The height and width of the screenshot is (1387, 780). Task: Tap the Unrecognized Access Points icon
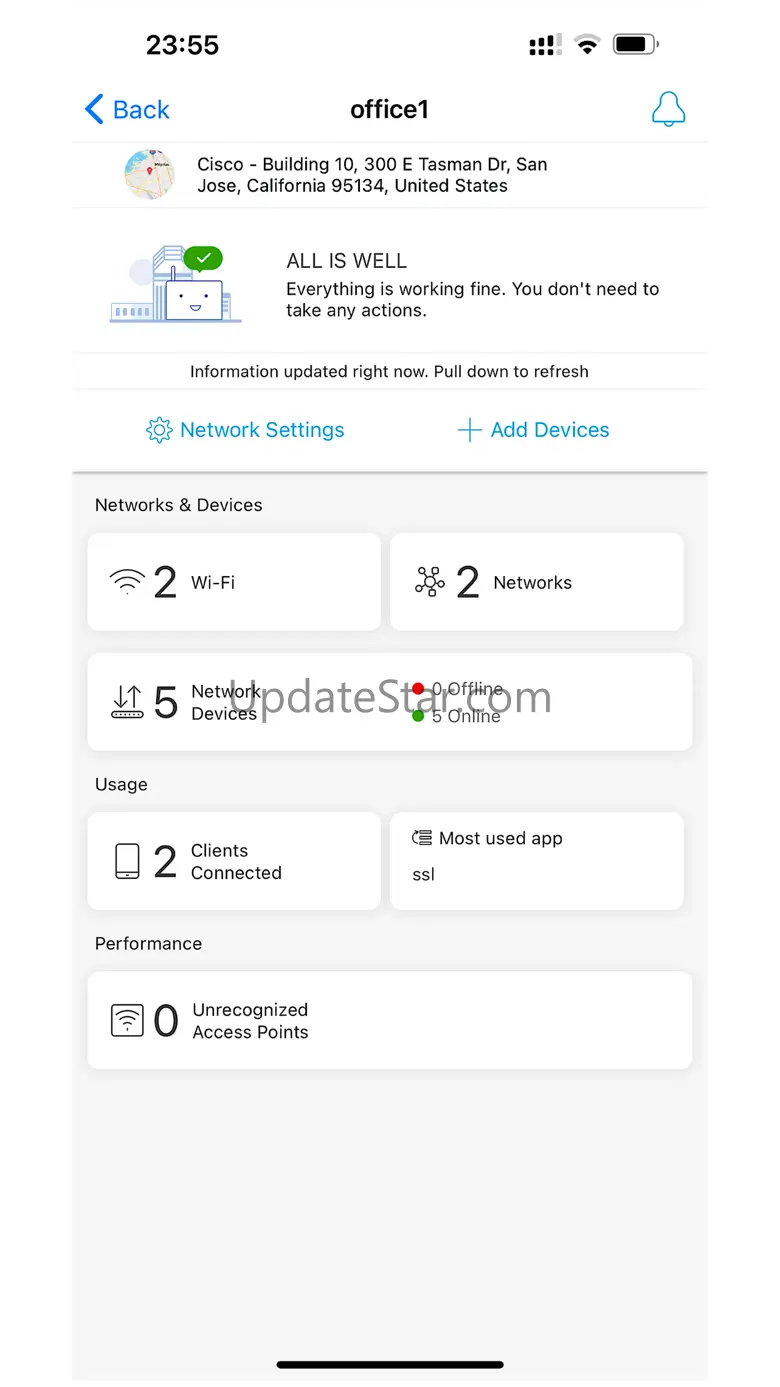coord(127,1021)
